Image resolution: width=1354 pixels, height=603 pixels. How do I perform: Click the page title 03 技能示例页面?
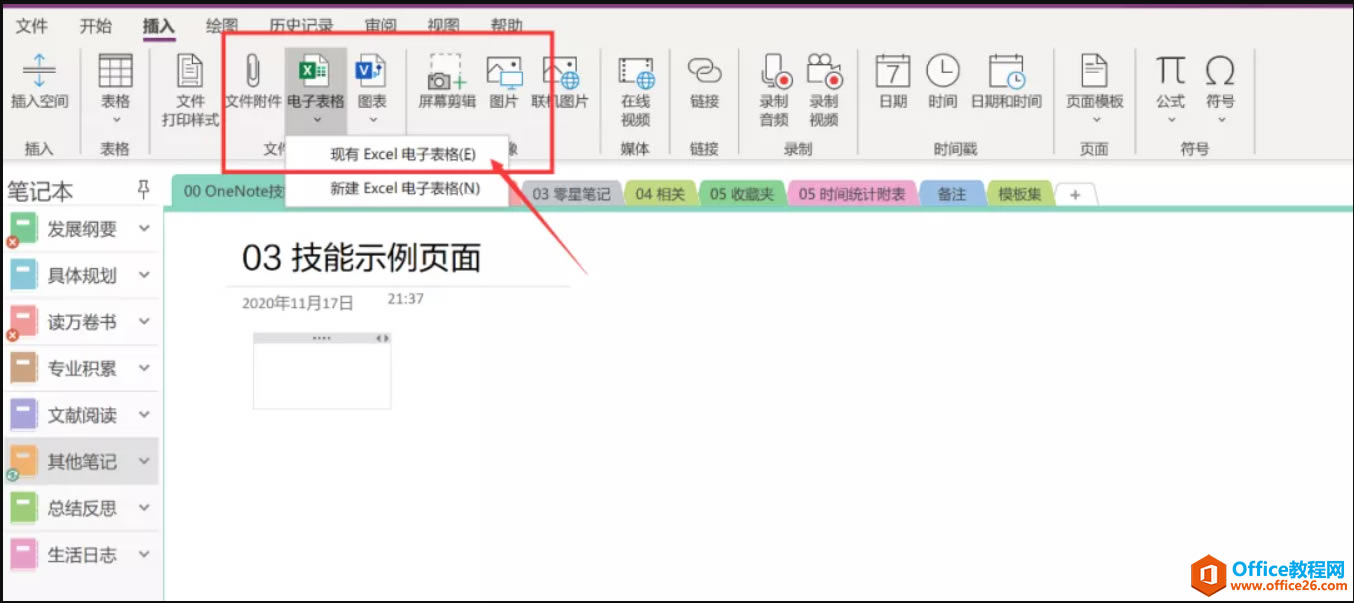[x=361, y=258]
